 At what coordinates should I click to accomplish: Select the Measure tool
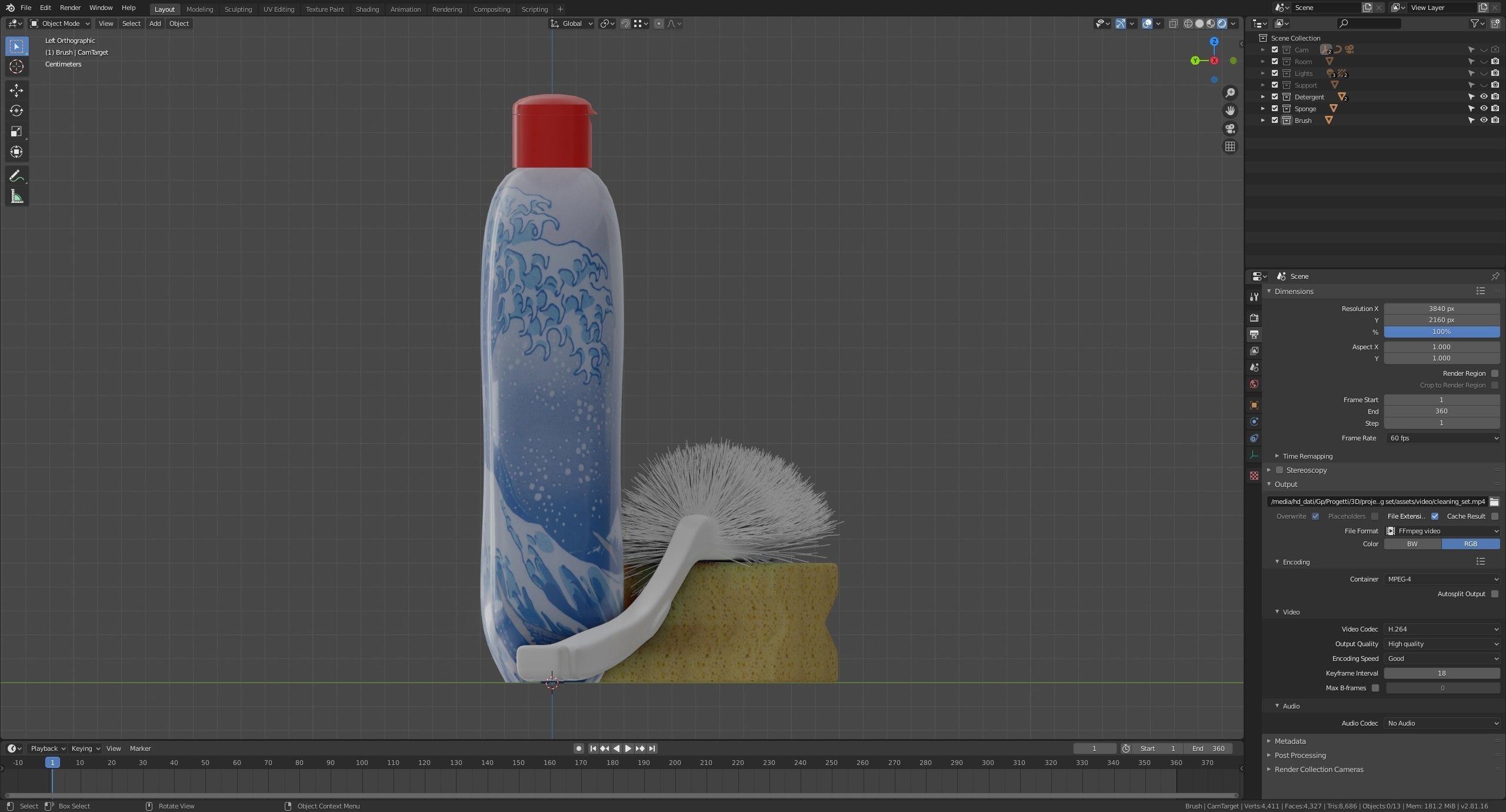[16, 196]
